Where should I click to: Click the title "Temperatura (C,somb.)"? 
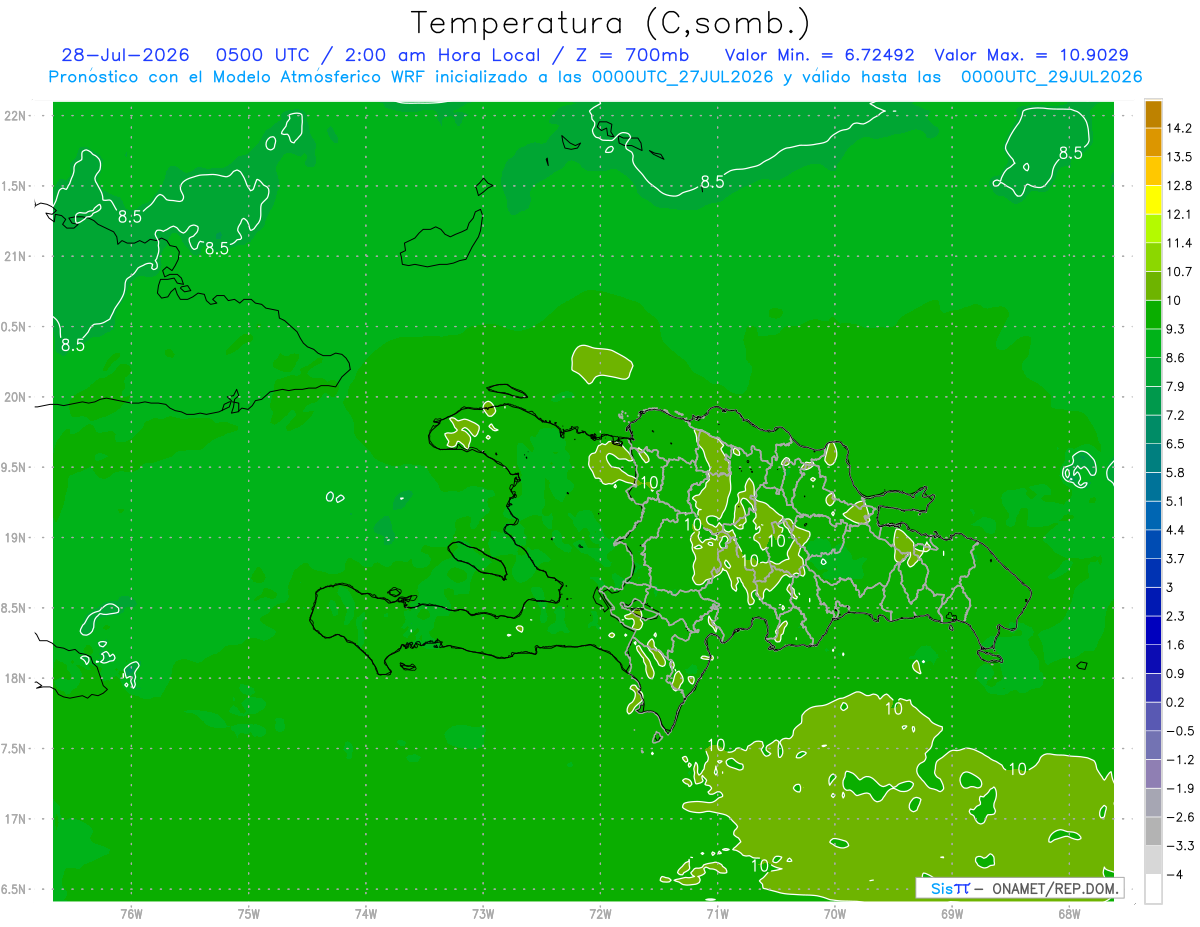coord(611,24)
